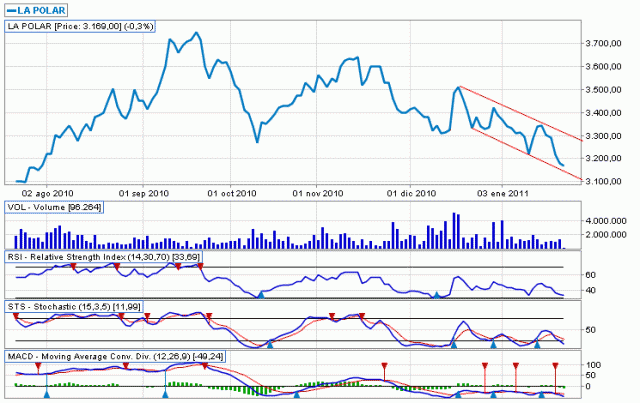
Task: Select the 01 nov 2010 date label
Action: pyautogui.click(x=318, y=193)
